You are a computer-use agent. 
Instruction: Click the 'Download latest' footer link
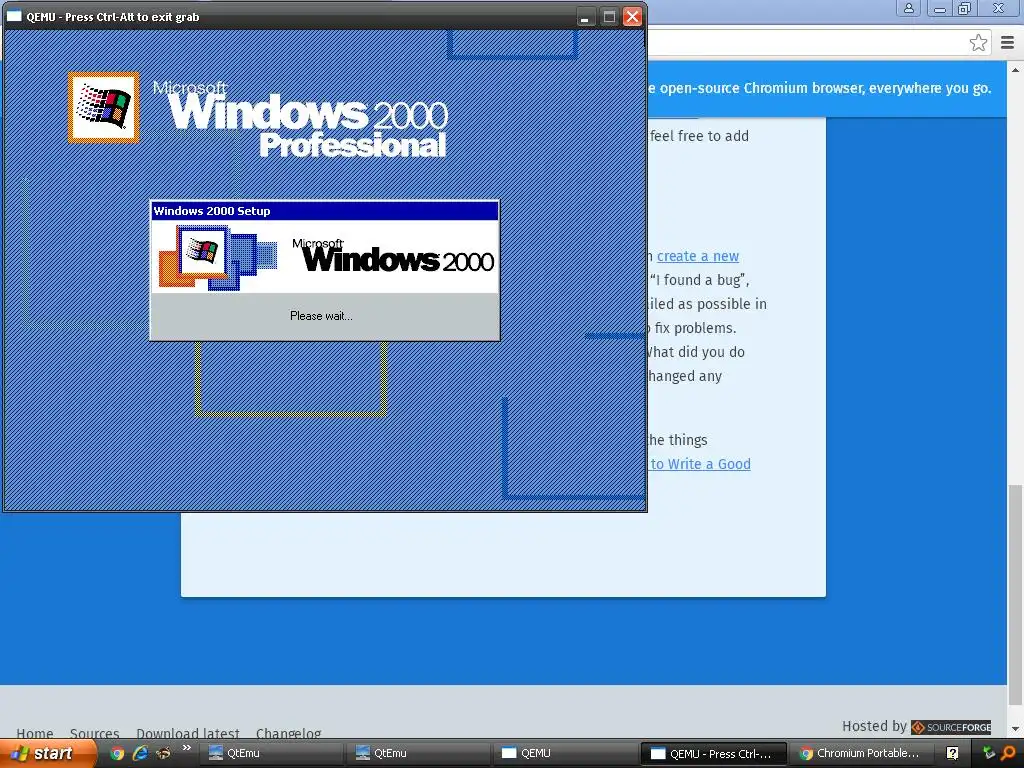coord(187,733)
